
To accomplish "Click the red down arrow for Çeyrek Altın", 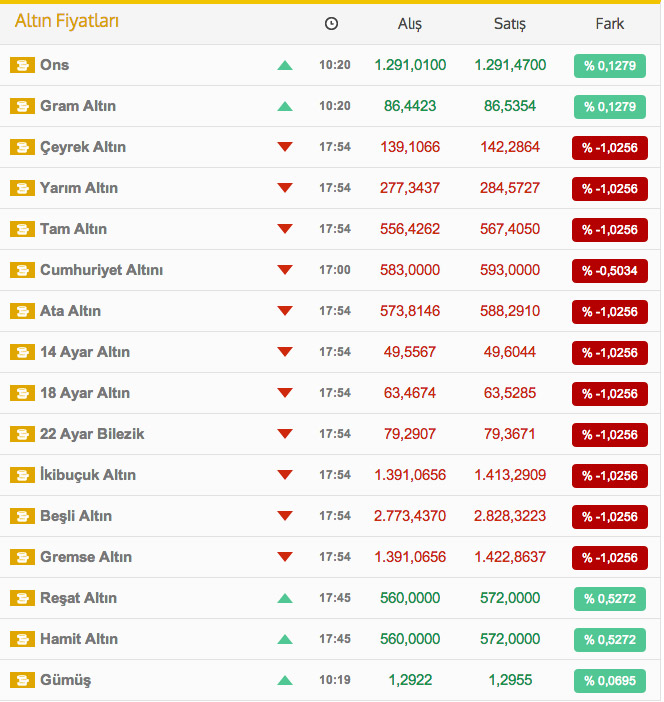I will tap(285, 148).
